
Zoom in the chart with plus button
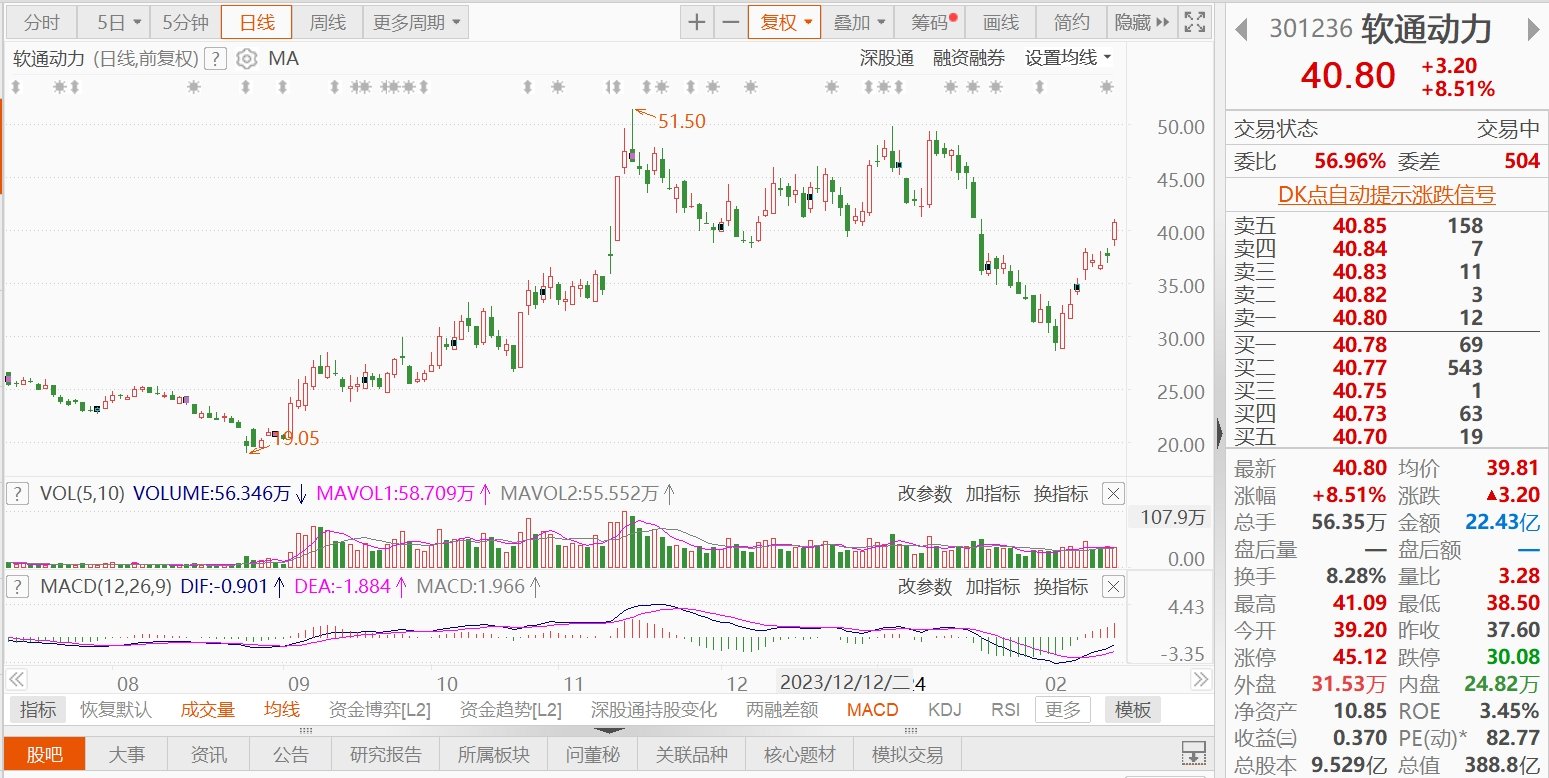pos(697,22)
